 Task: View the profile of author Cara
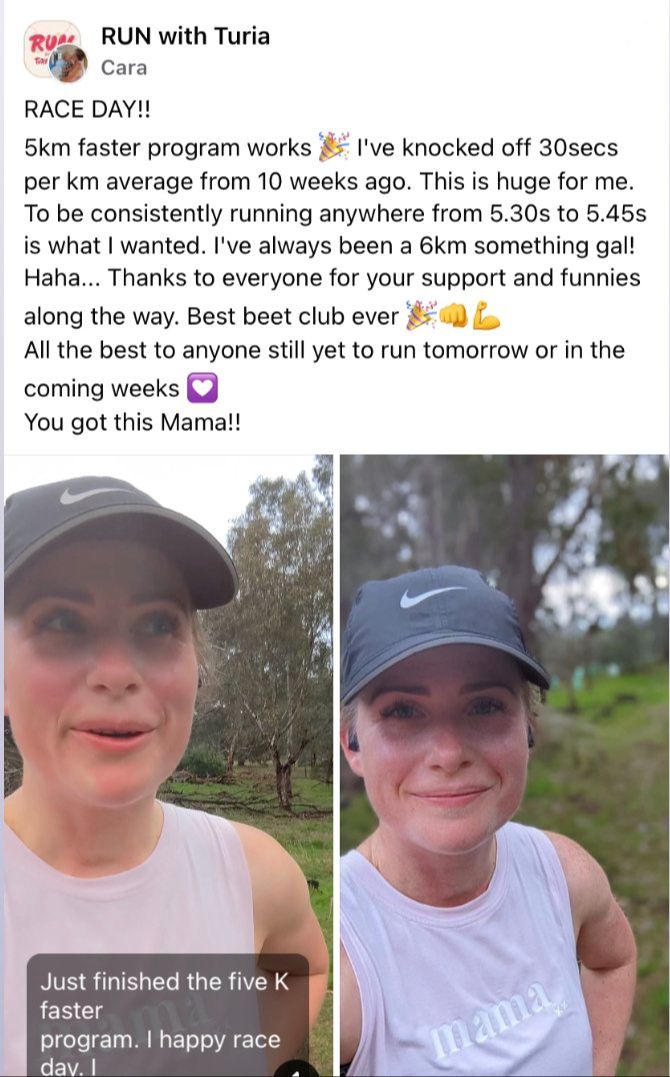[x=124, y=68]
